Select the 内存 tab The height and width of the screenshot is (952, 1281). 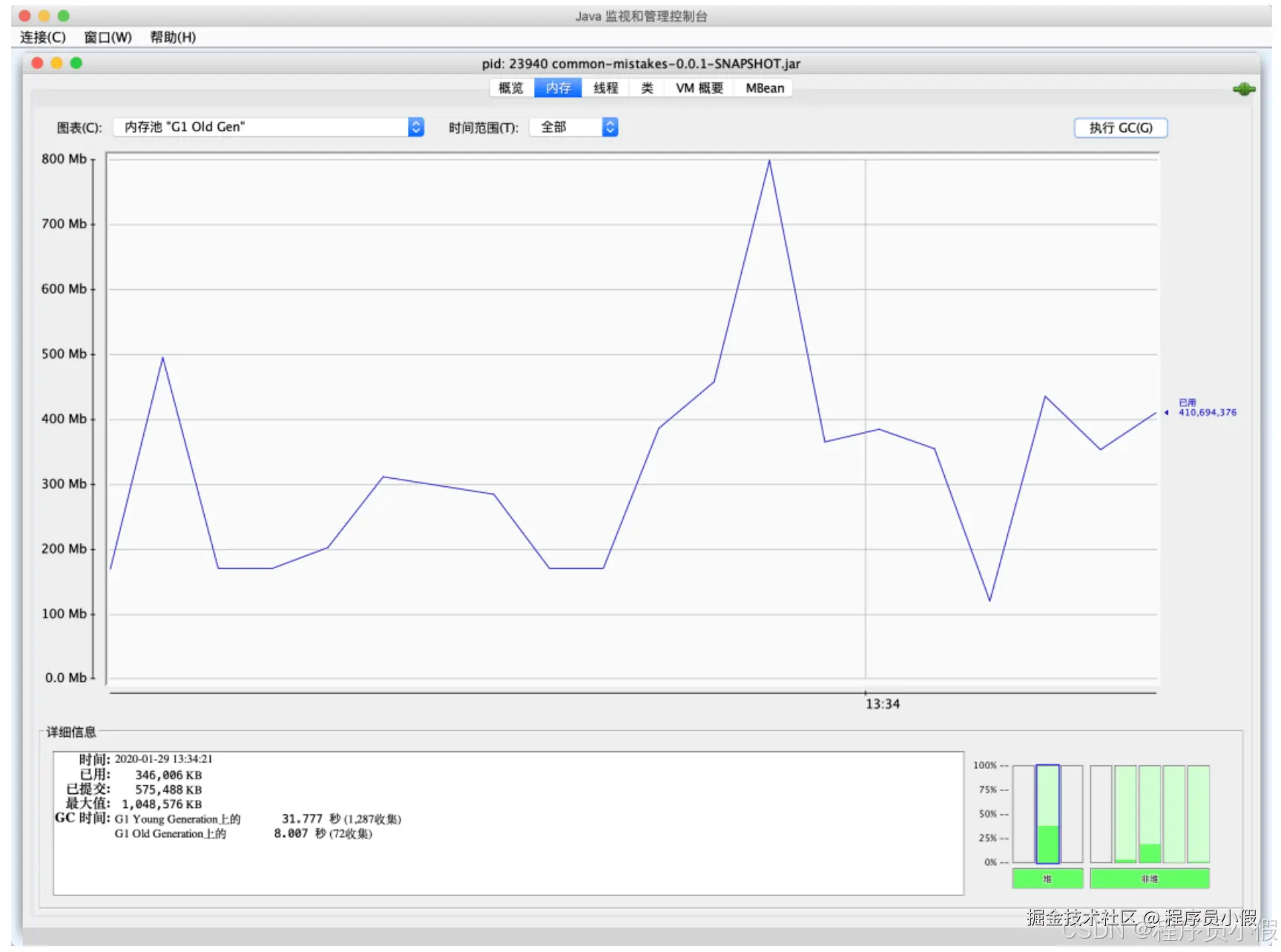(558, 88)
